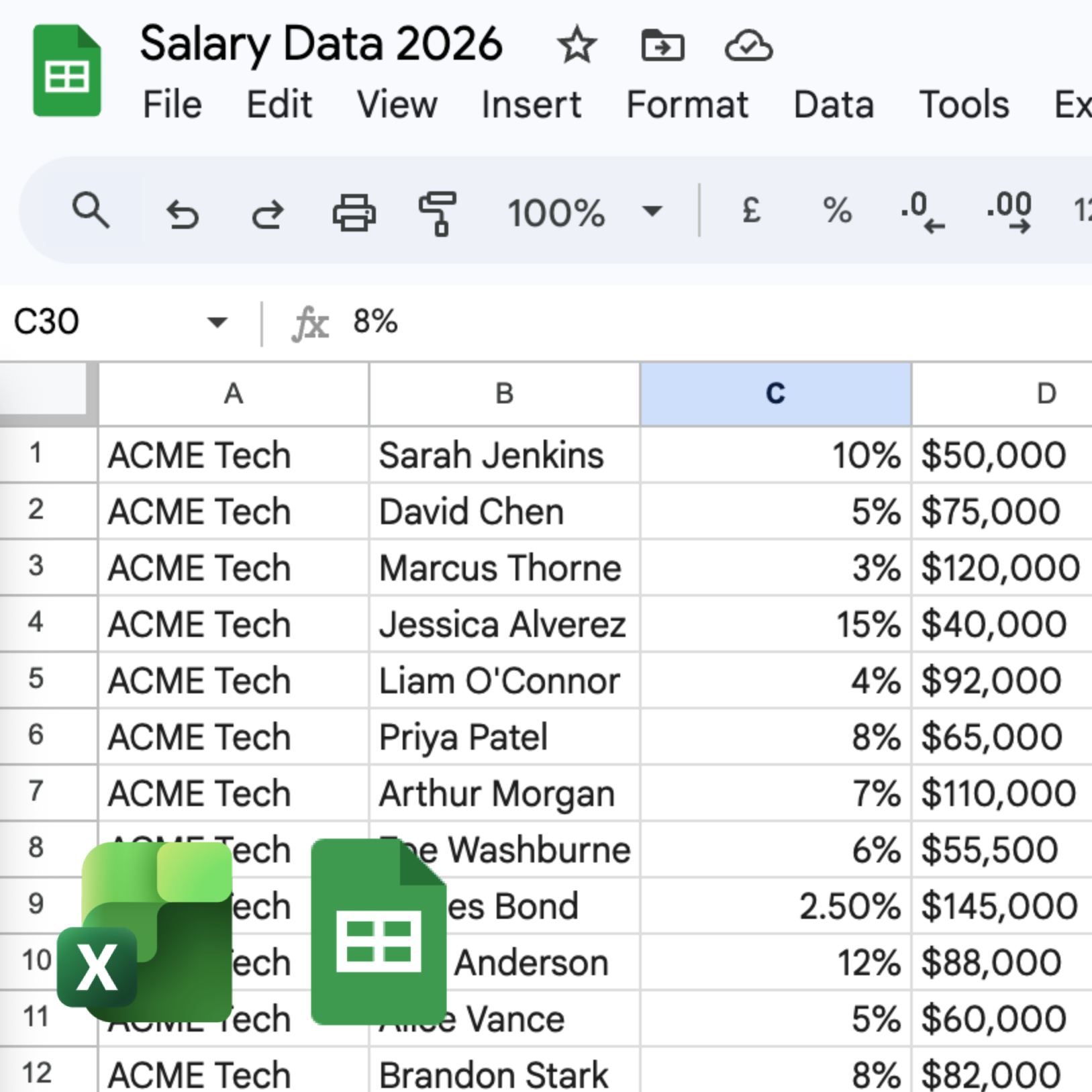This screenshot has width=1092, height=1092.
Task: Open the Format menu
Action: 687,105
